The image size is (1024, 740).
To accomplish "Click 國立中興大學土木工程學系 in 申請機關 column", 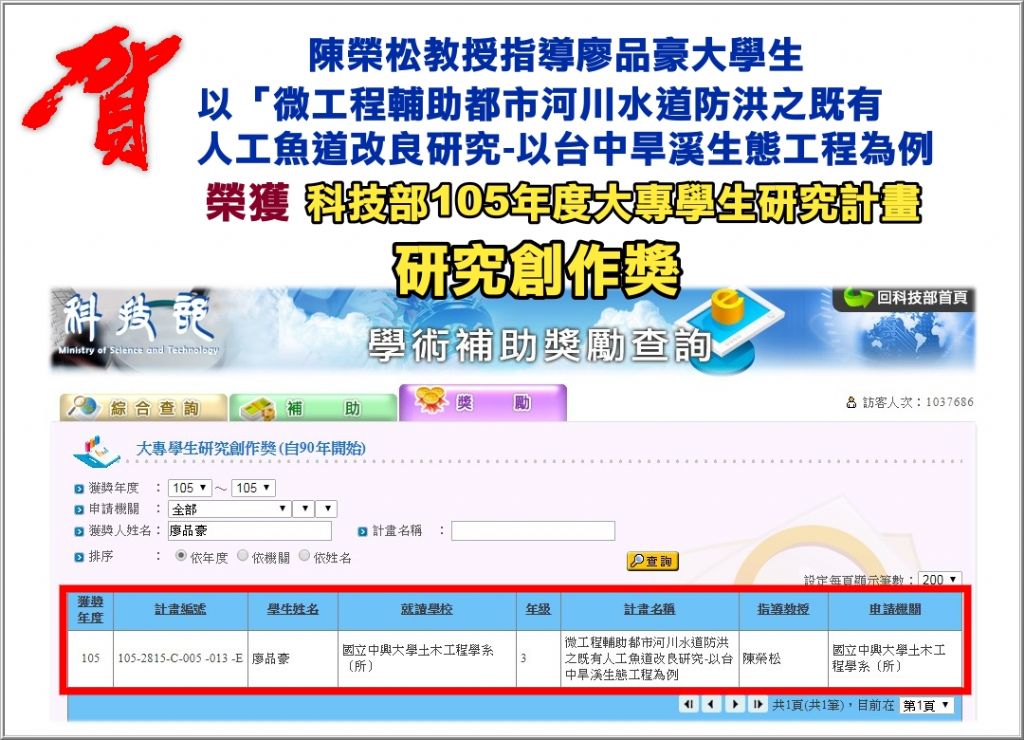I will point(889,658).
